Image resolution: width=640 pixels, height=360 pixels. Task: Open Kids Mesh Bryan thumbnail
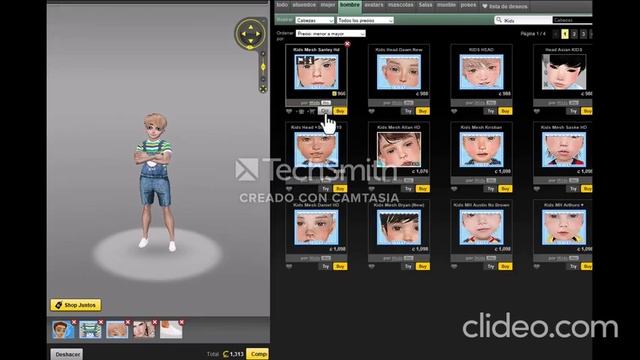coord(399,227)
